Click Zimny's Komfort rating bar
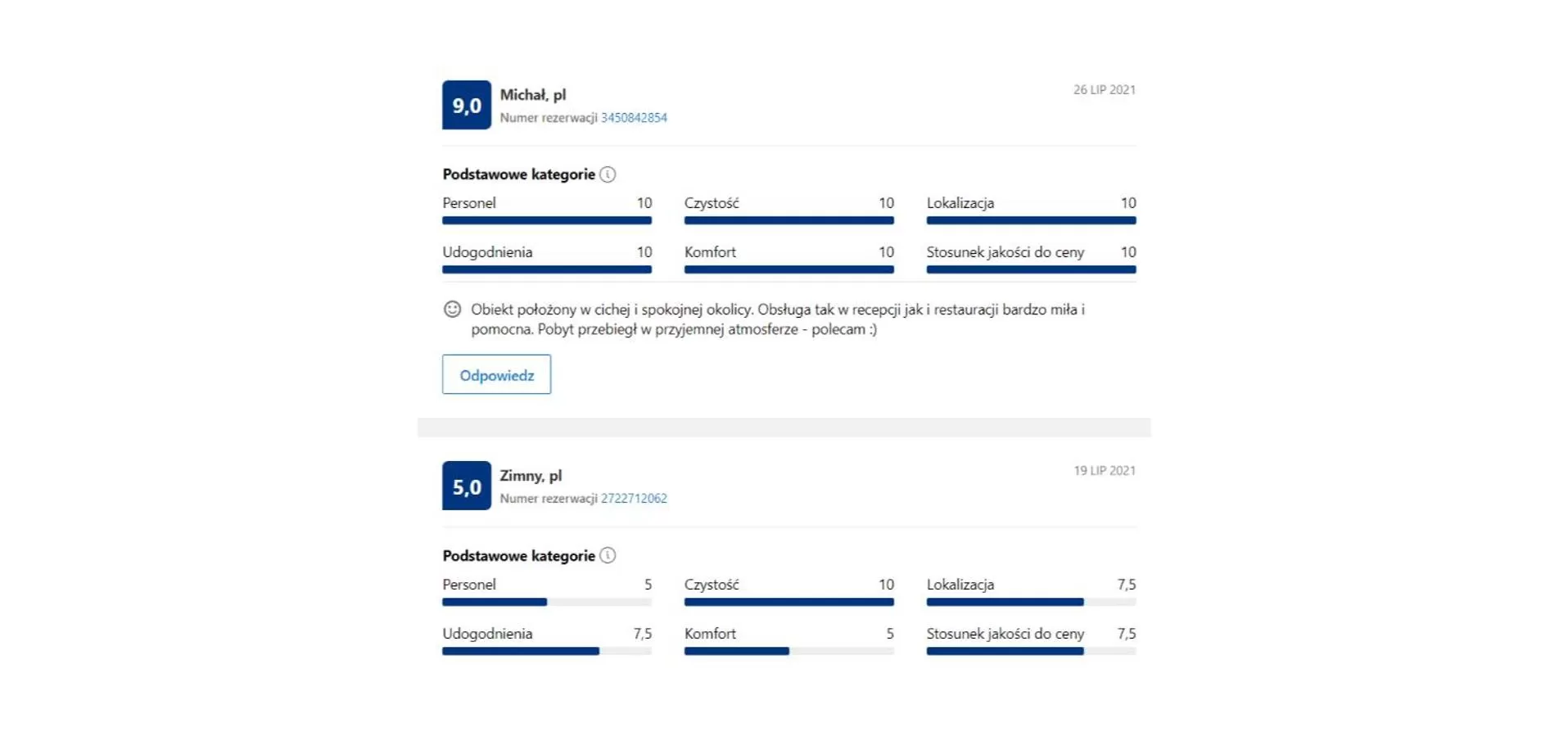This screenshot has height=737, width=1568. click(x=789, y=651)
